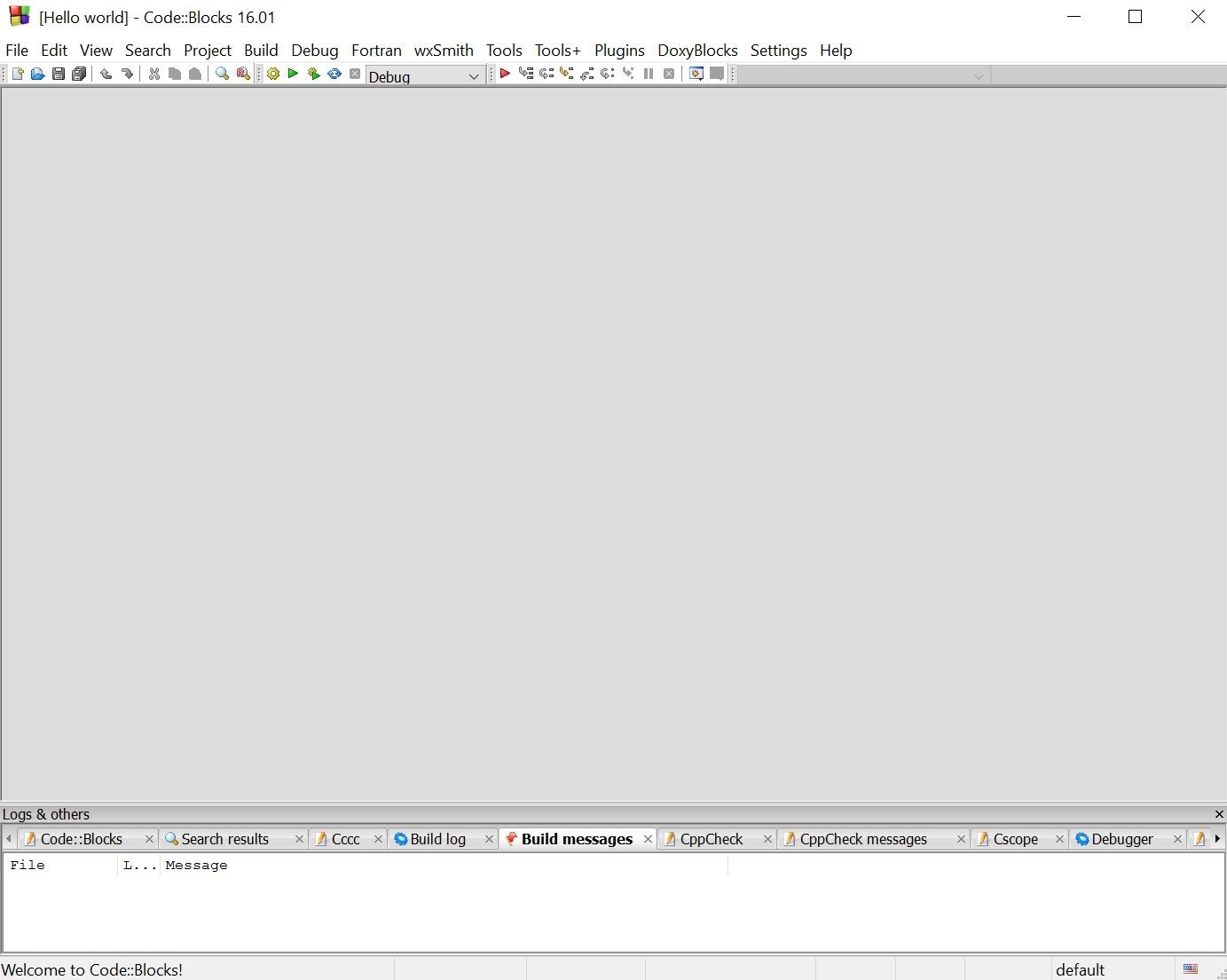This screenshot has height=980, width=1227.
Task: Click the Replace toolbar icon
Action: pyautogui.click(x=242, y=74)
